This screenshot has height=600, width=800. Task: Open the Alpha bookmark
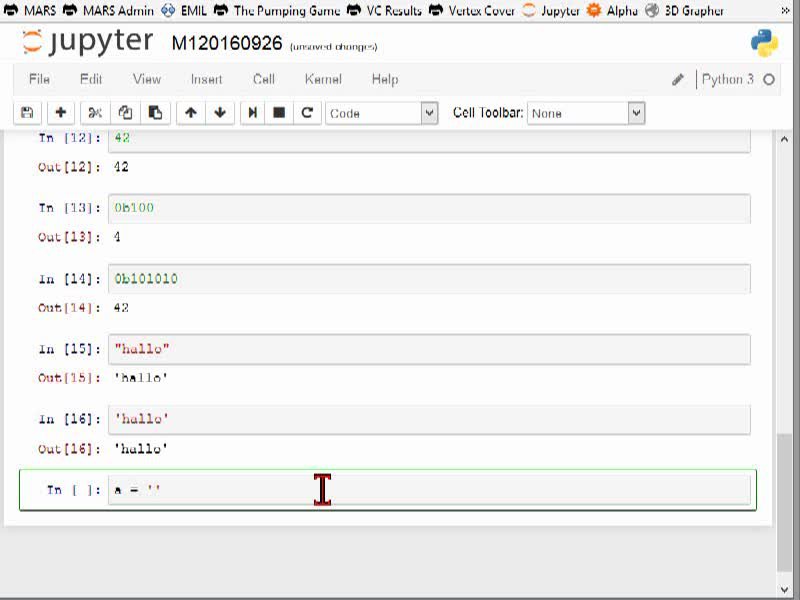tap(612, 10)
